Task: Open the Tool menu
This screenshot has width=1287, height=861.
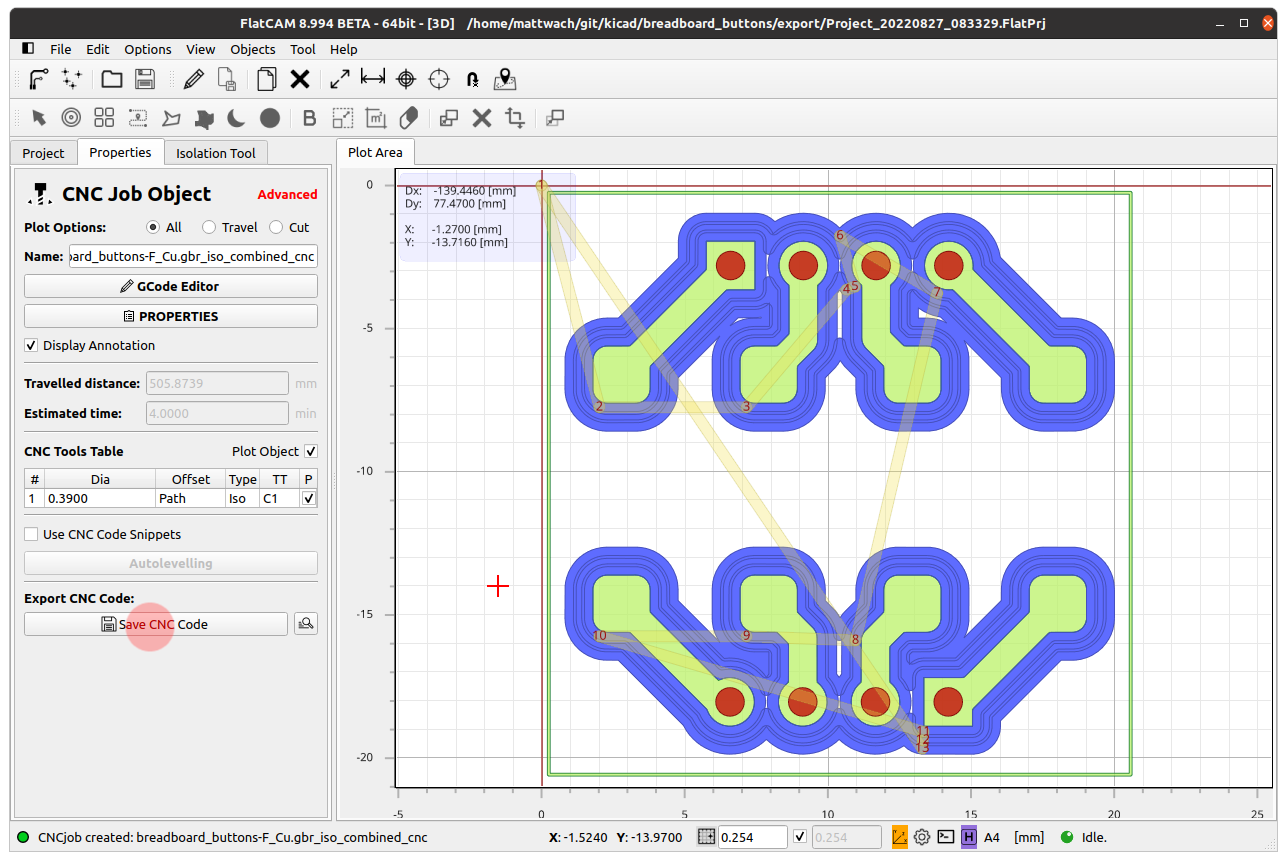Action: (303, 49)
